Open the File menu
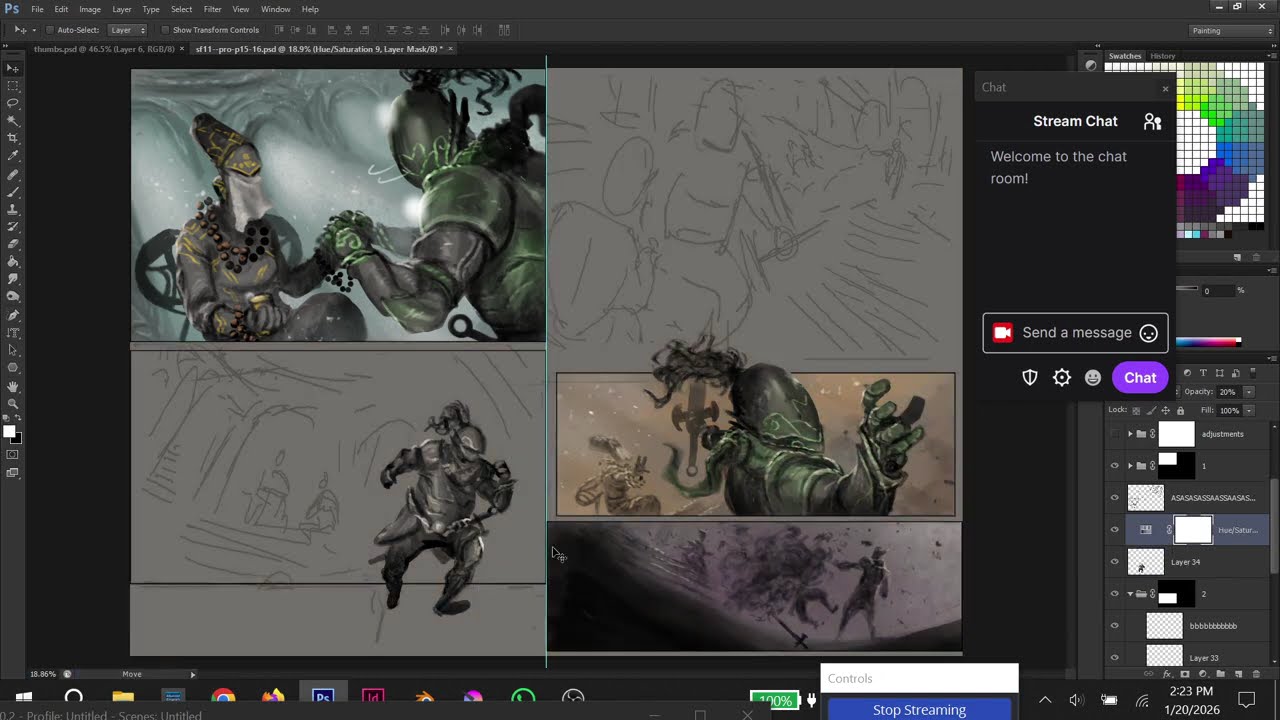Viewport: 1280px width, 720px height. tap(37, 9)
